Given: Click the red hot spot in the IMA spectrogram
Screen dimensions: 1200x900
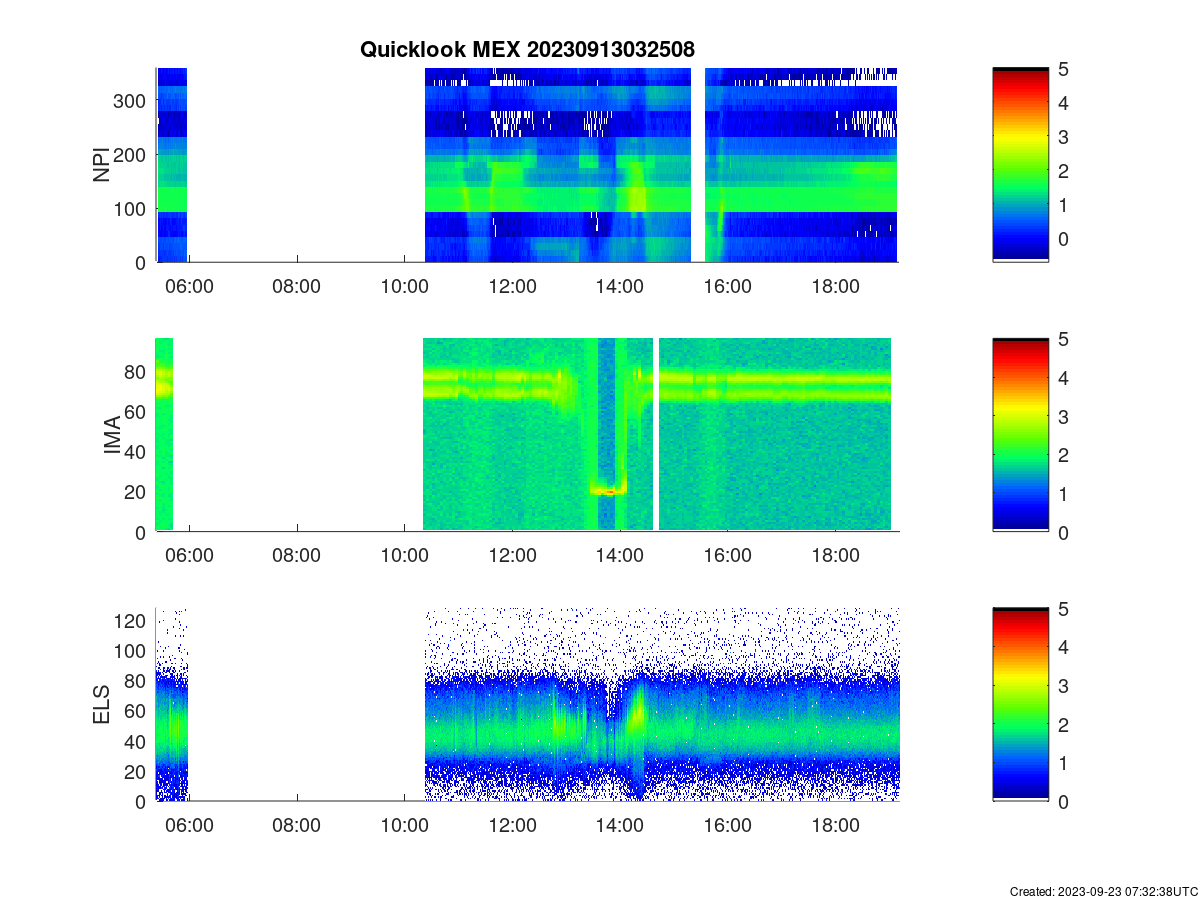Looking at the screenshot, I should [607, 490].
